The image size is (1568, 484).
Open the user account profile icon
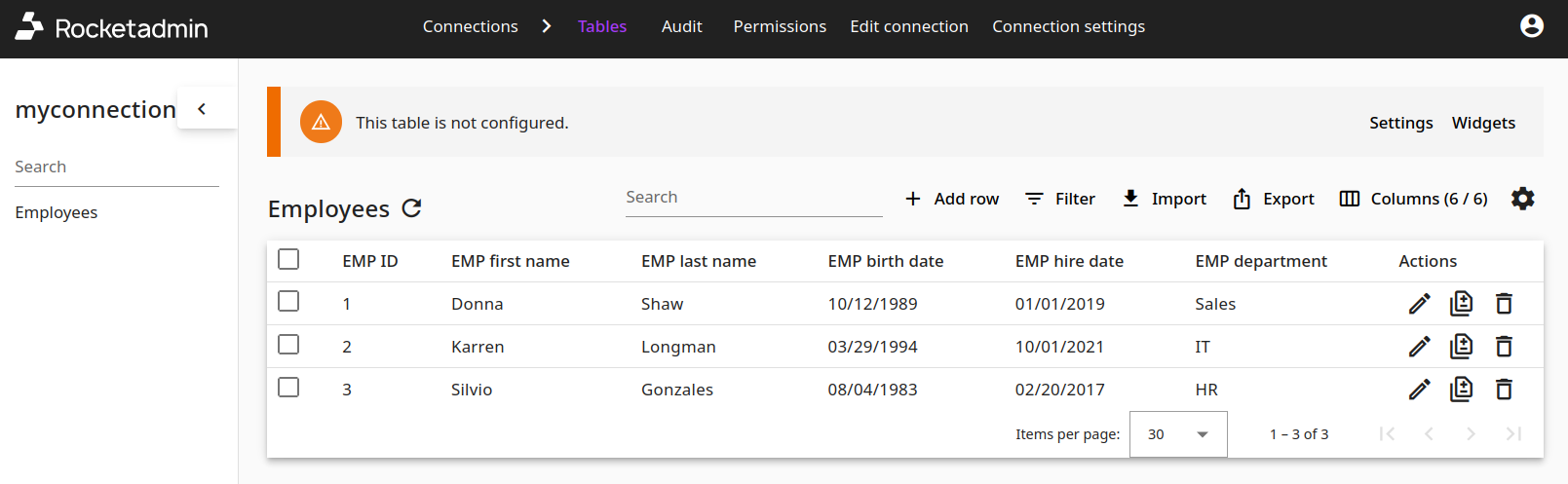(x=1531, y=26)
